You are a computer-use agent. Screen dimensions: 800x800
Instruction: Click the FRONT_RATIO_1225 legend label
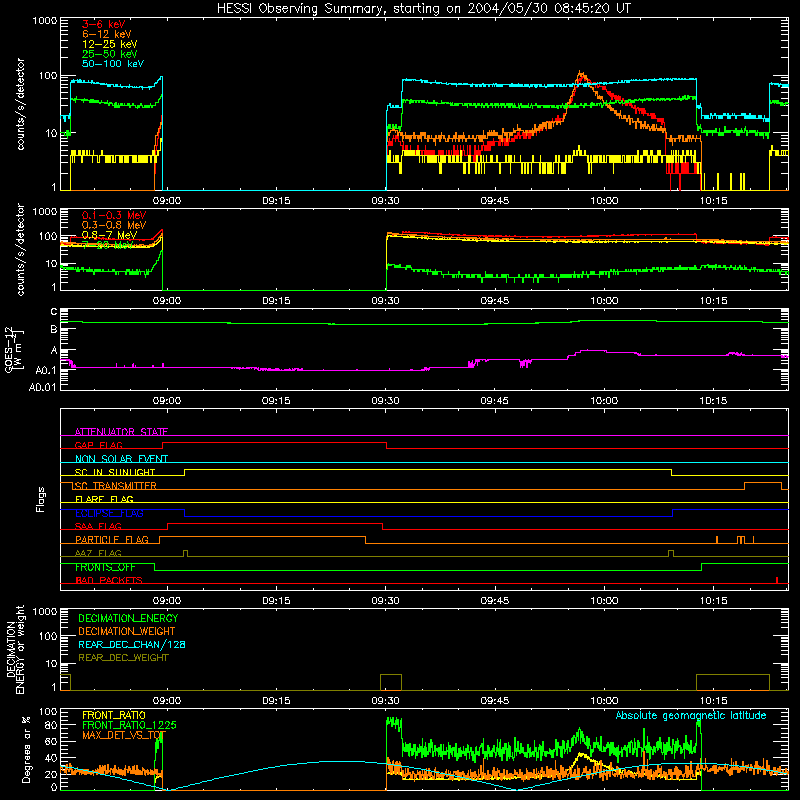pos(129,725)
